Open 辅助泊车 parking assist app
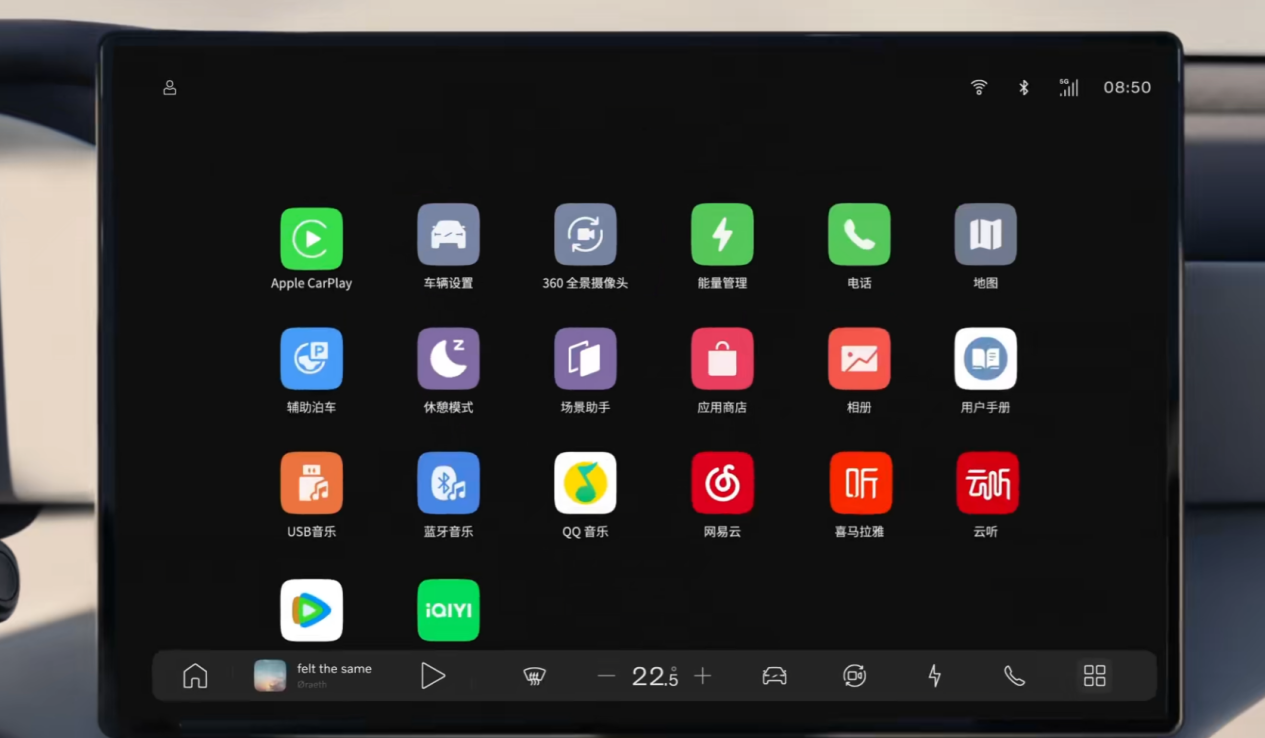This screenshot has width=1265, height=738. click(x=311, y=358)
